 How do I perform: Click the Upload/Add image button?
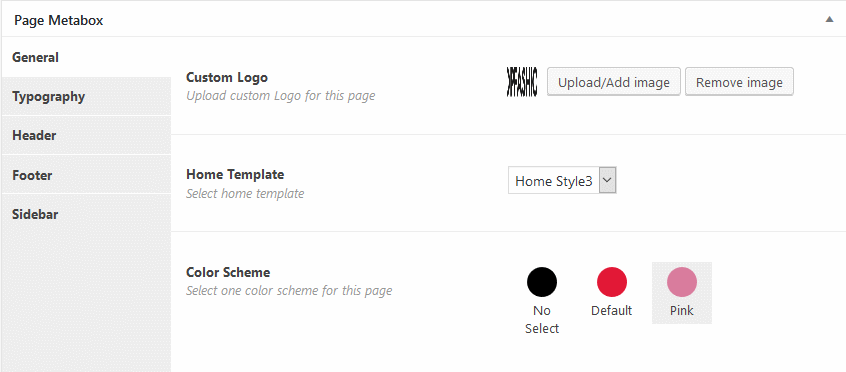point(613,82)
